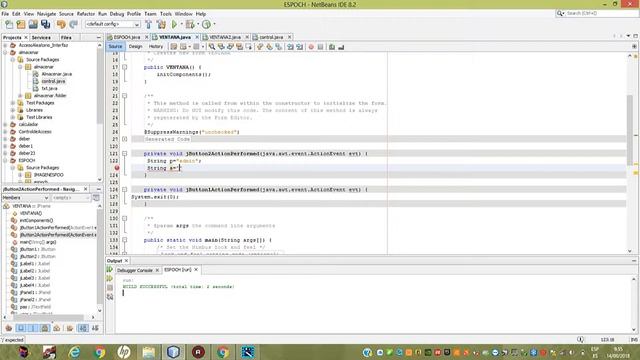Click the Re-run green arrows icon in Output
The height and width of the screenshot is (360, 640).
click(110, 269)
